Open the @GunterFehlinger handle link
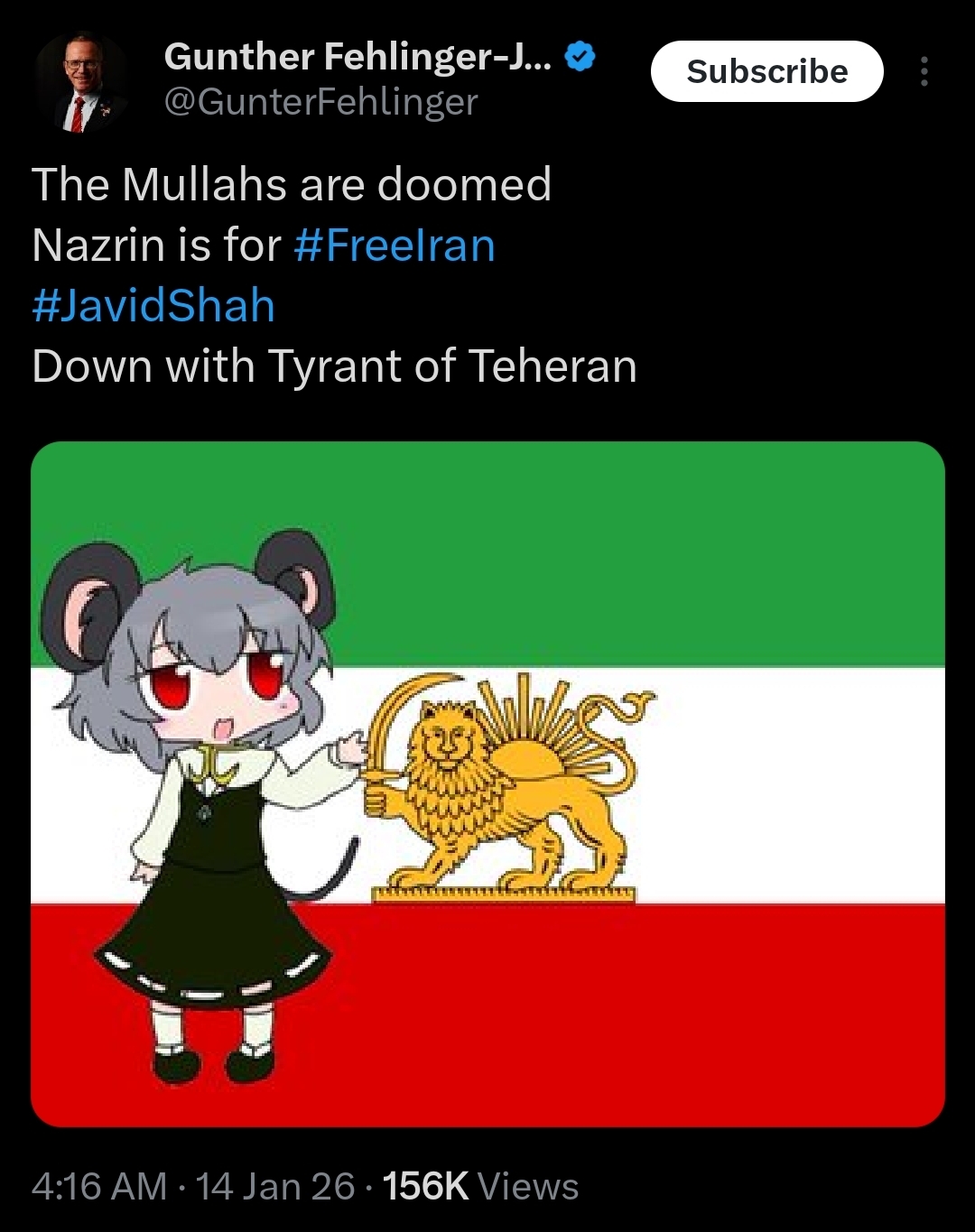 pos(320,102)
